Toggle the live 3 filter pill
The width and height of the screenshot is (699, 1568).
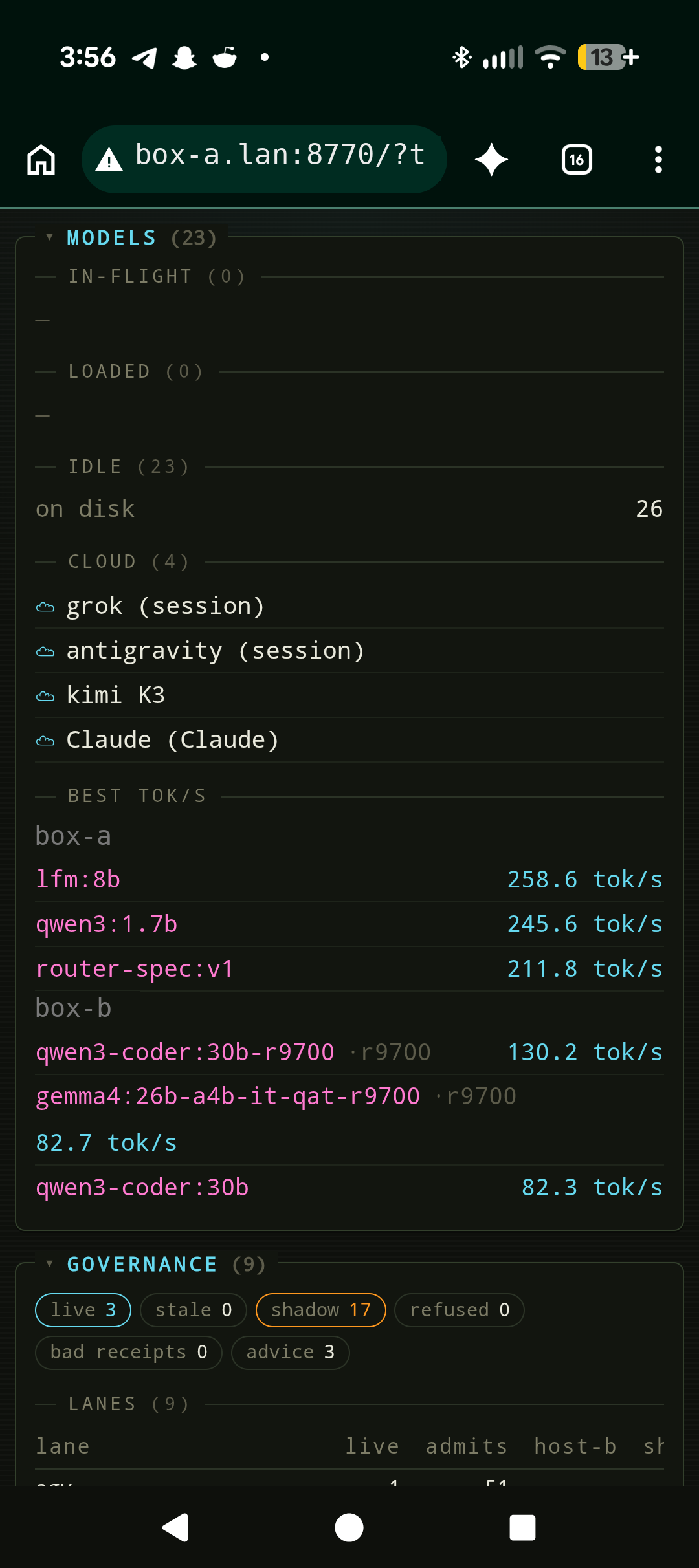tap(83, 1310)
